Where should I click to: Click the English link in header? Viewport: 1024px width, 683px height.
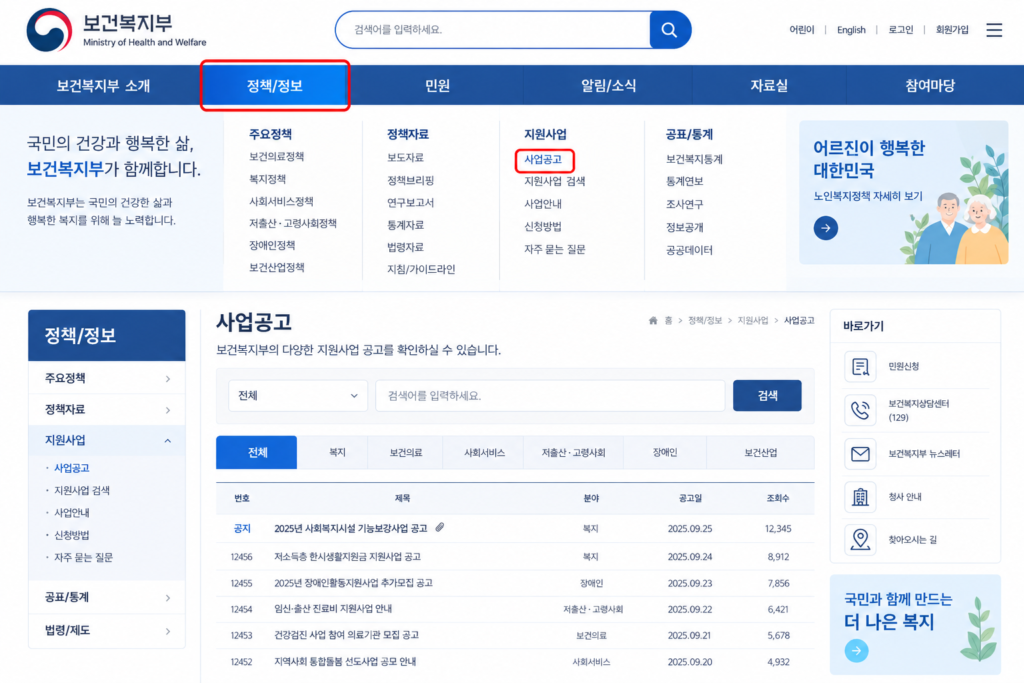(851, 30)
